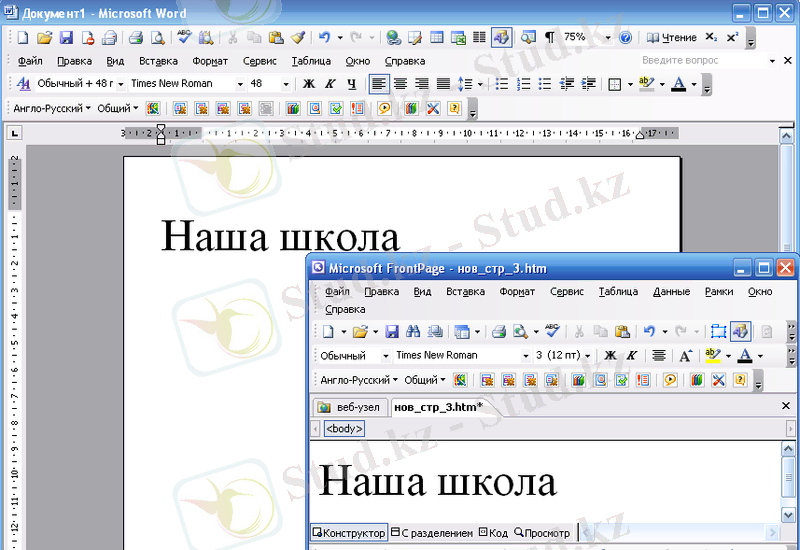This screenshot has height=550, width=800.
Task: Toggle Justify alignment in Word toolbar
Action: [x=443, y=84]
